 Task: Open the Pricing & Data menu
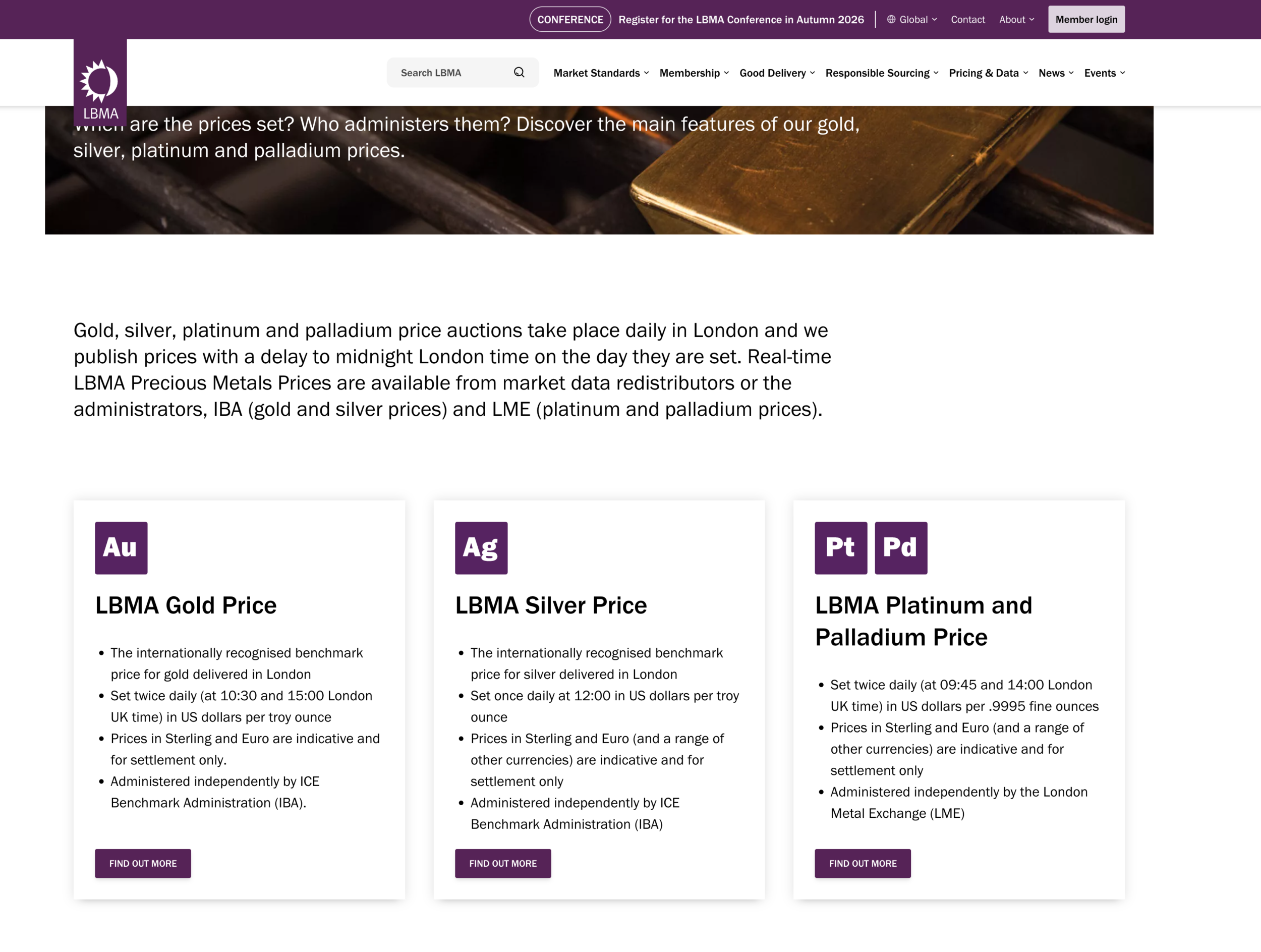[x=988, y=73]
